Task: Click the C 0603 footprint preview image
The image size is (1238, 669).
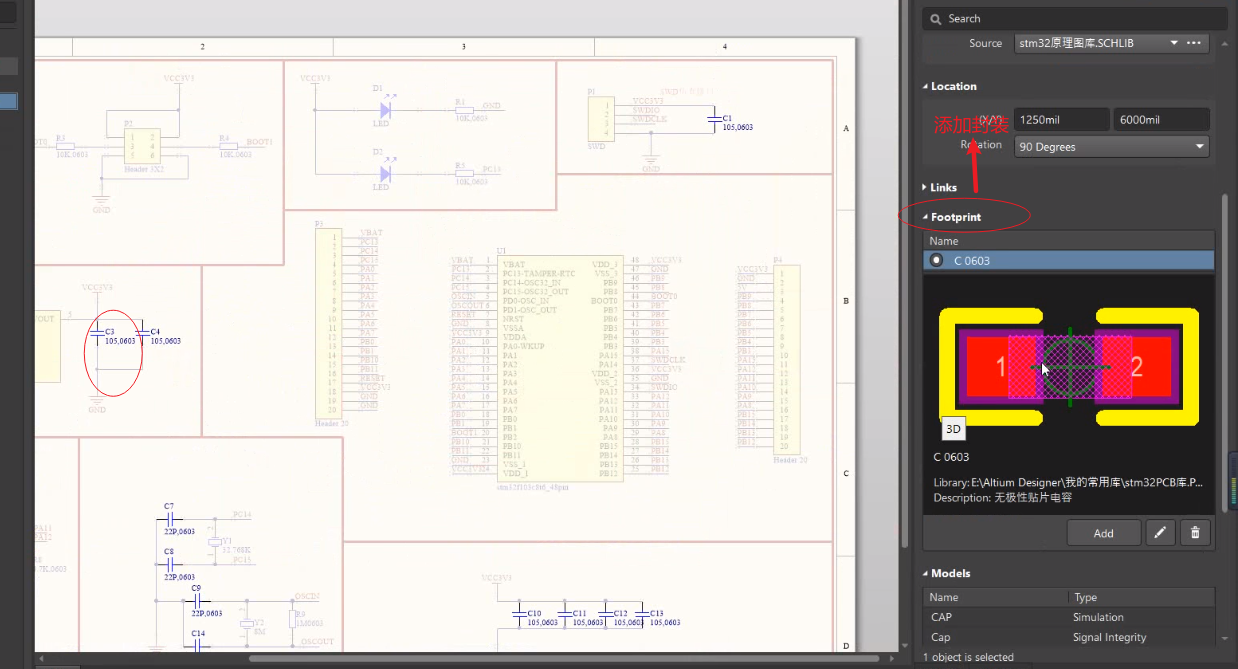Action: click(x=1068, y=367)
